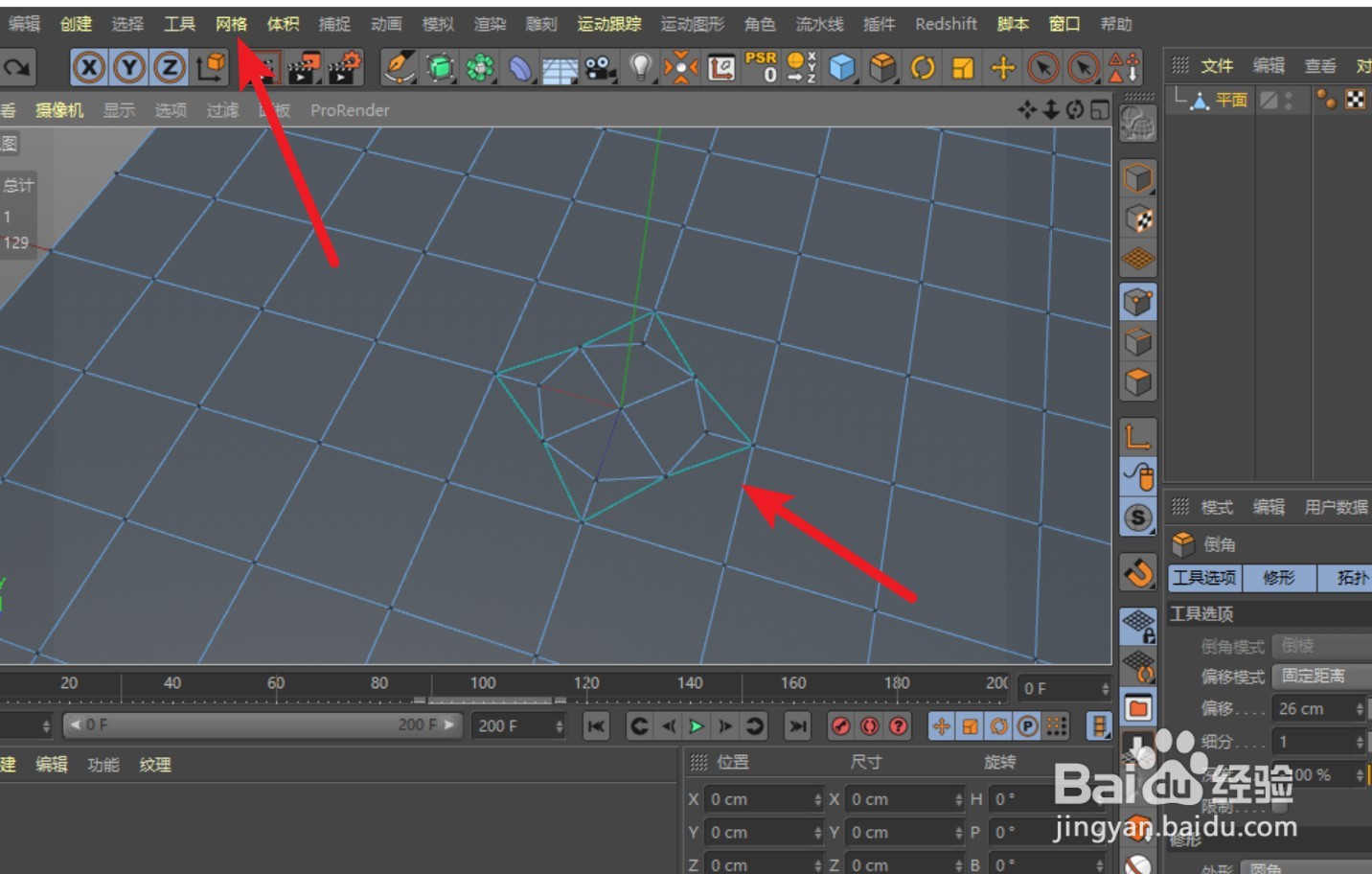The width and height of the screenshot is (1372, 874).
Task: Click the green array cloner icon
Action: 480,67
